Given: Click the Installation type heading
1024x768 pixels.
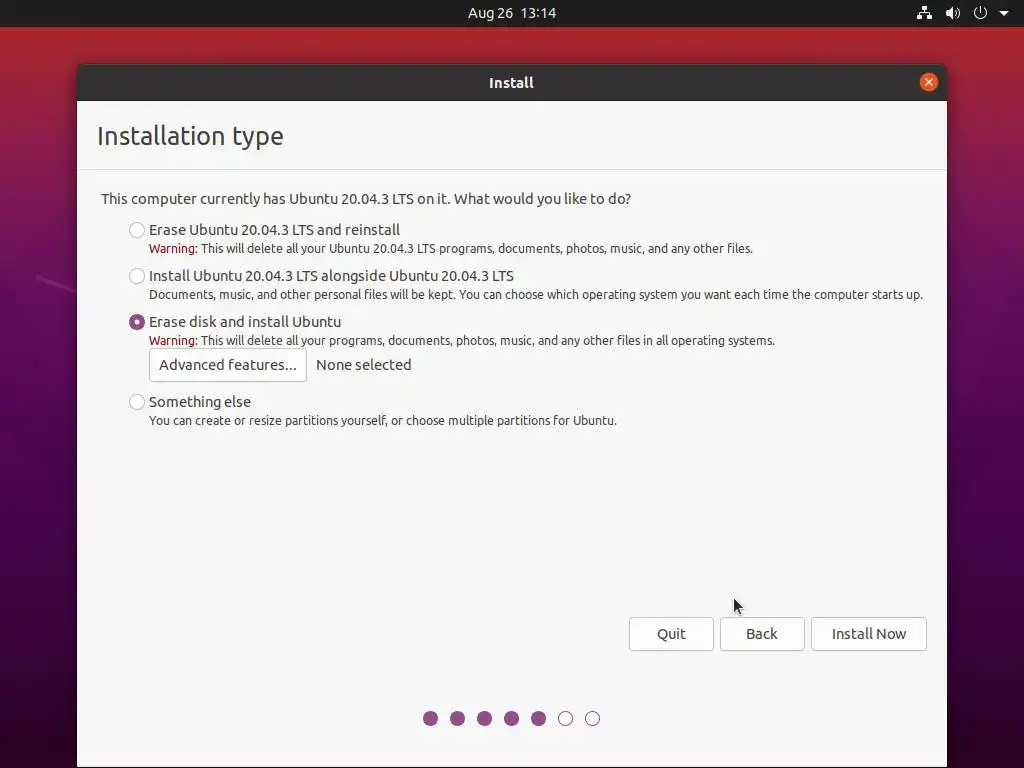Looking at the screenshot, I should coord(190,136).
